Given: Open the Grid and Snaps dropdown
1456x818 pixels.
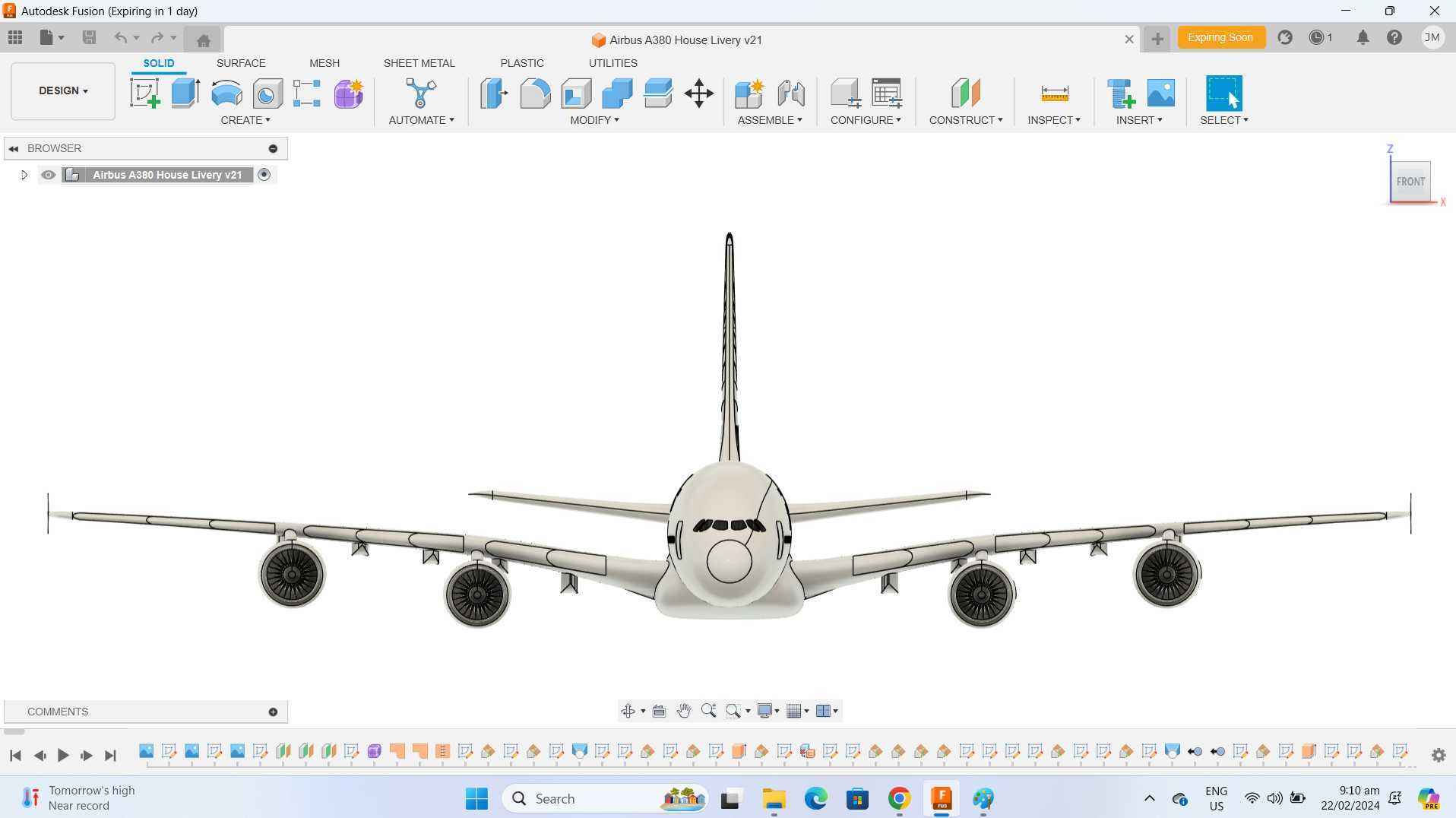Looking at the screenshot, I should (x=797, y=711).
